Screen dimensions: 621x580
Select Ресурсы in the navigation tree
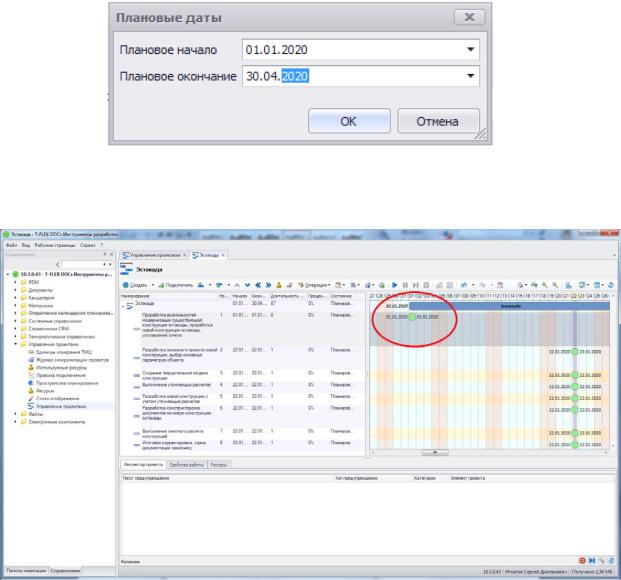[45, 391]
